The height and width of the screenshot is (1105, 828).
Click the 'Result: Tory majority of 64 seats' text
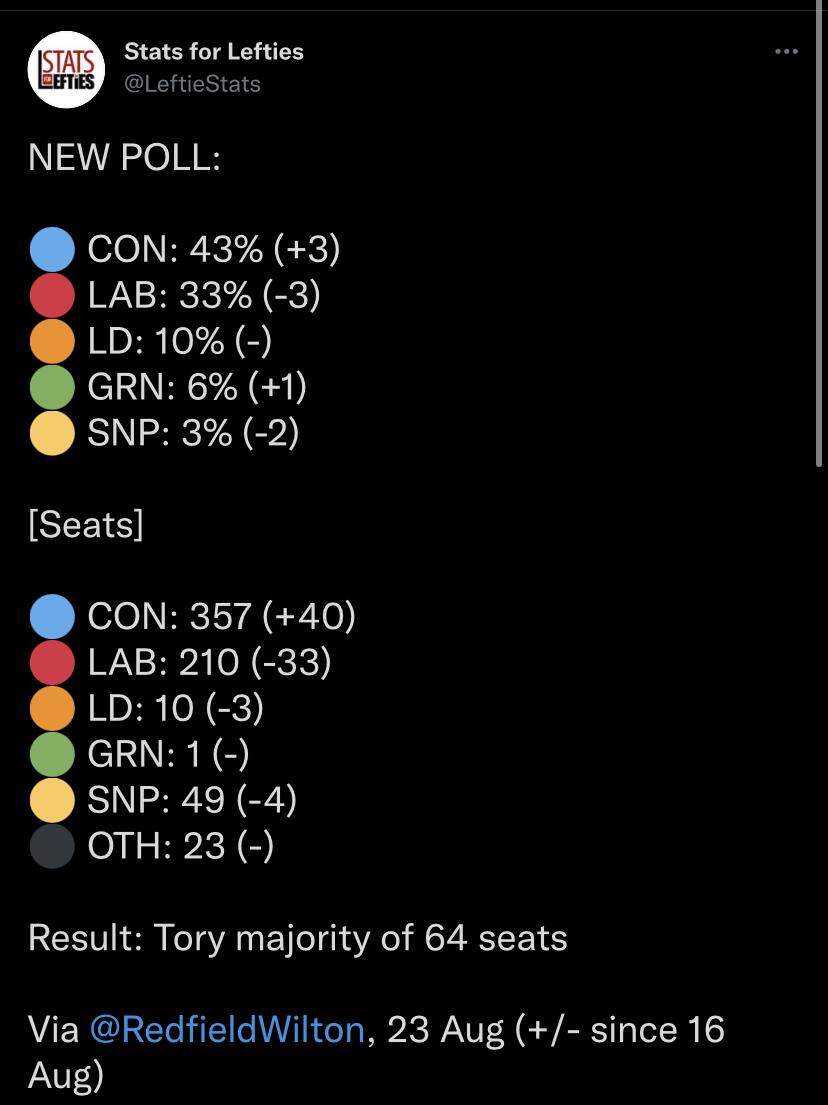298,939
